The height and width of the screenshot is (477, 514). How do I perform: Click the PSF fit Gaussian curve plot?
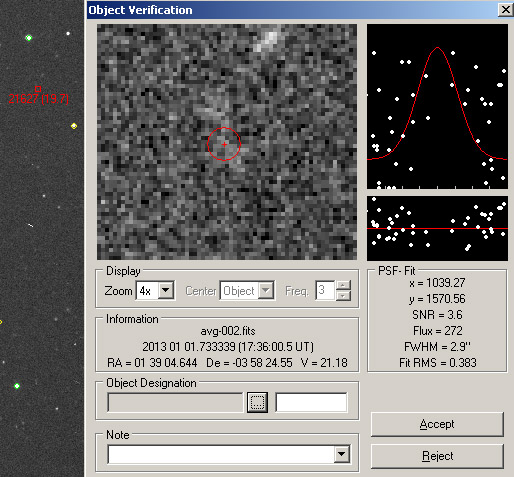point(437,106)
